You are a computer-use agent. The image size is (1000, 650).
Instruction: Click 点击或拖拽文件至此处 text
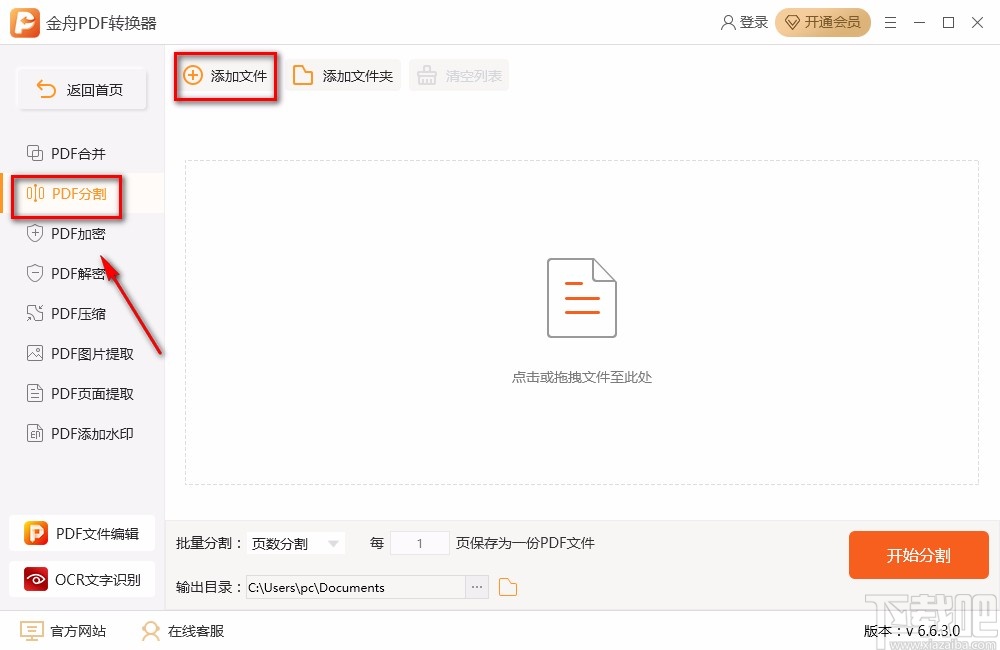coord(582,377)
